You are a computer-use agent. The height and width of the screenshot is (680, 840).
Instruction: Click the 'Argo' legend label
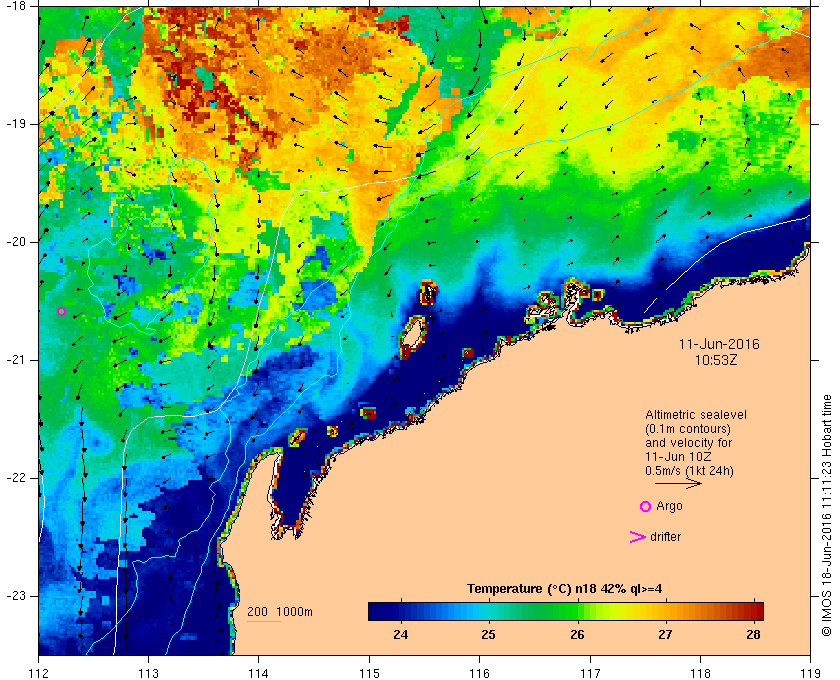(x=669, y=506)
